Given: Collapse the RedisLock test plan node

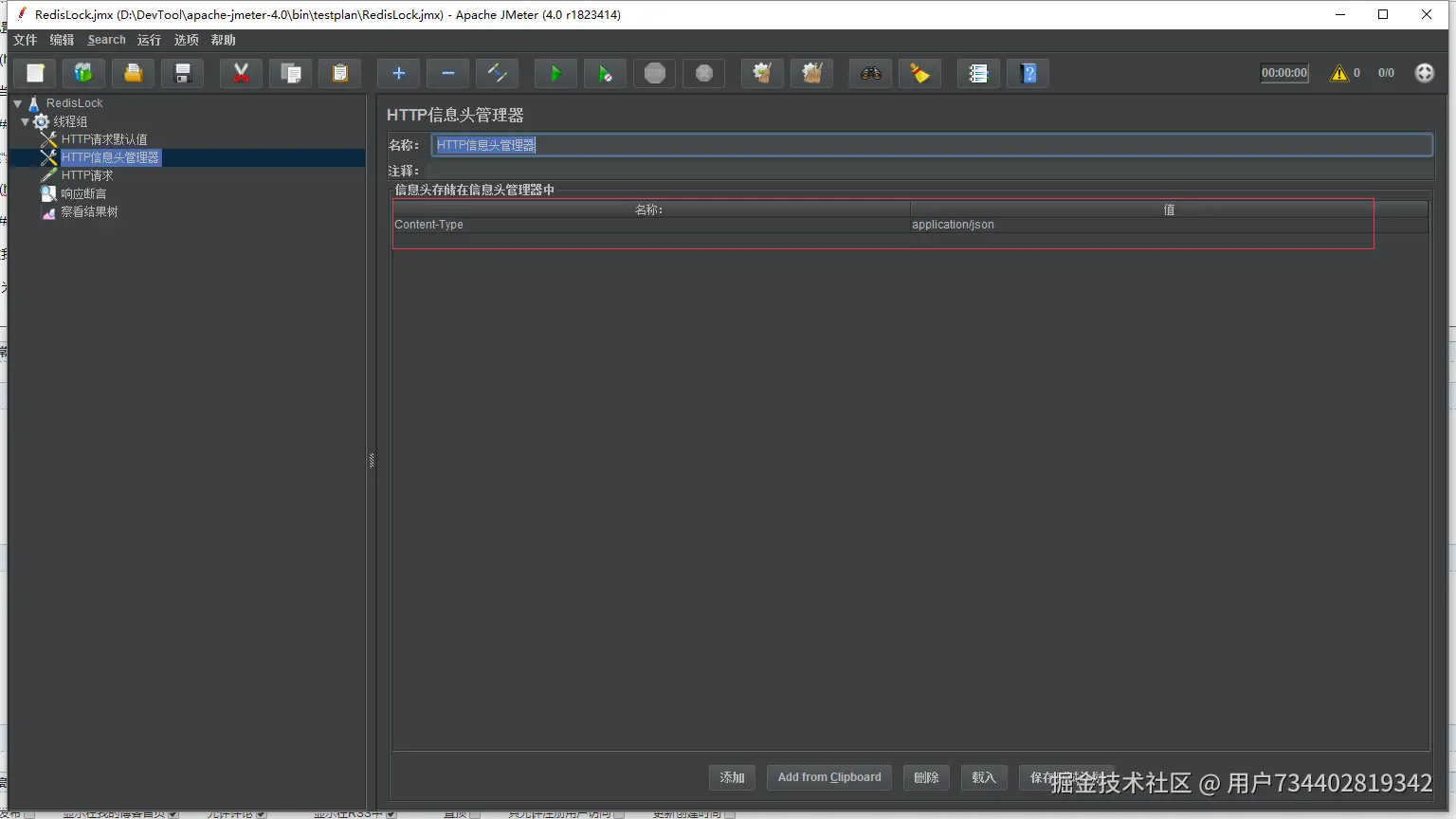Looking at the screenshot, I should [x=17, y=103].
